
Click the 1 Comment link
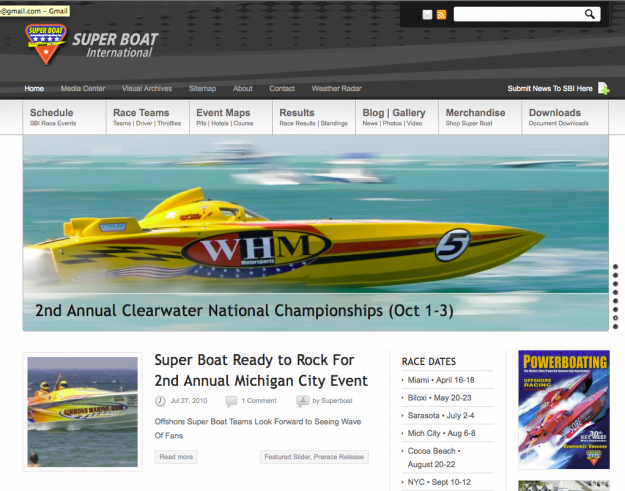[259, 401]
